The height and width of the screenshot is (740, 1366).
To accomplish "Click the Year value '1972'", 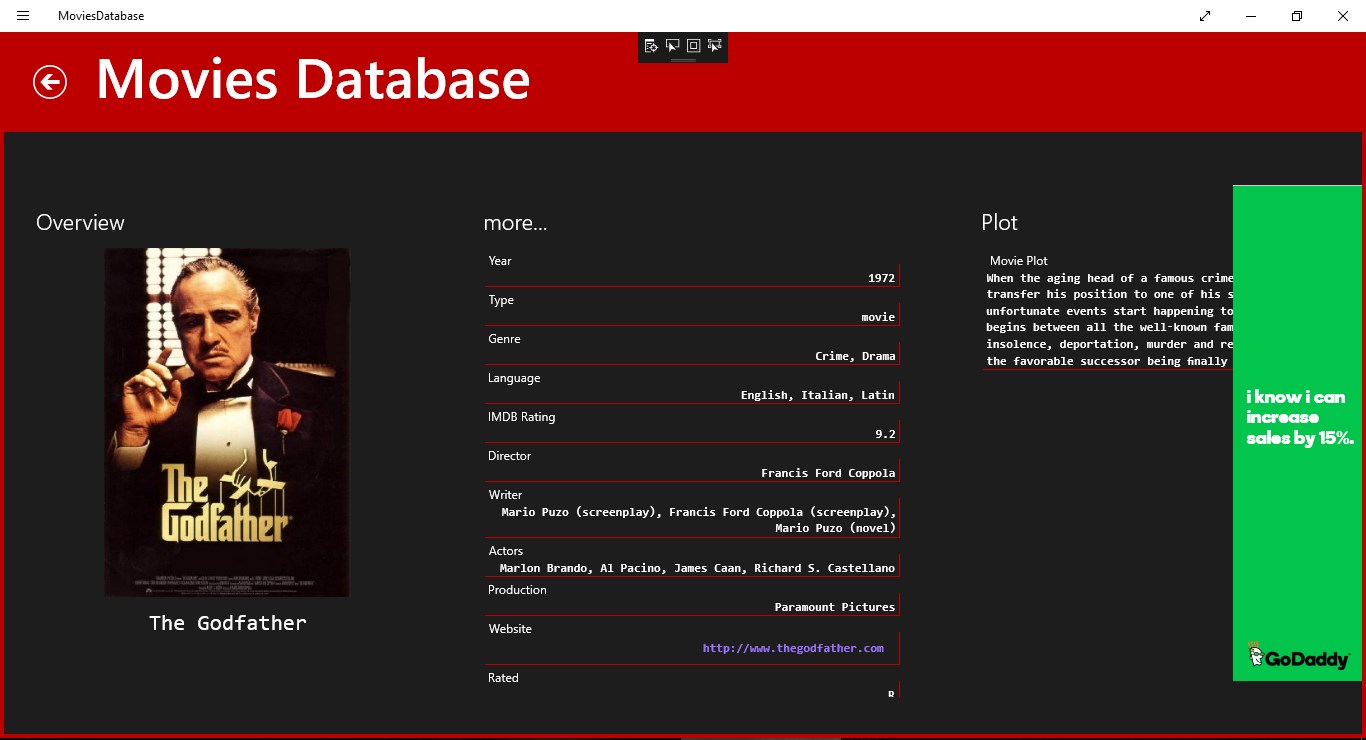I will tap(881, 278).
